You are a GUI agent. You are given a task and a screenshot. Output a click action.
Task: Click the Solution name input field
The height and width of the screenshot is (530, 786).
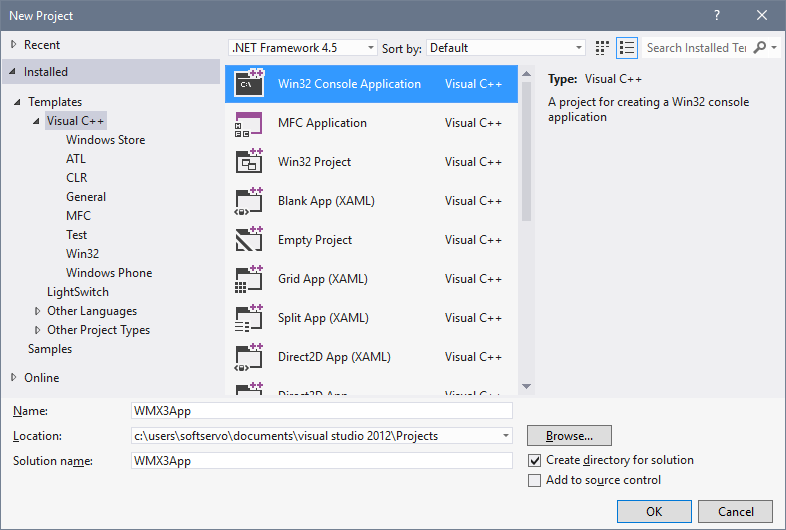pos(322,461)
